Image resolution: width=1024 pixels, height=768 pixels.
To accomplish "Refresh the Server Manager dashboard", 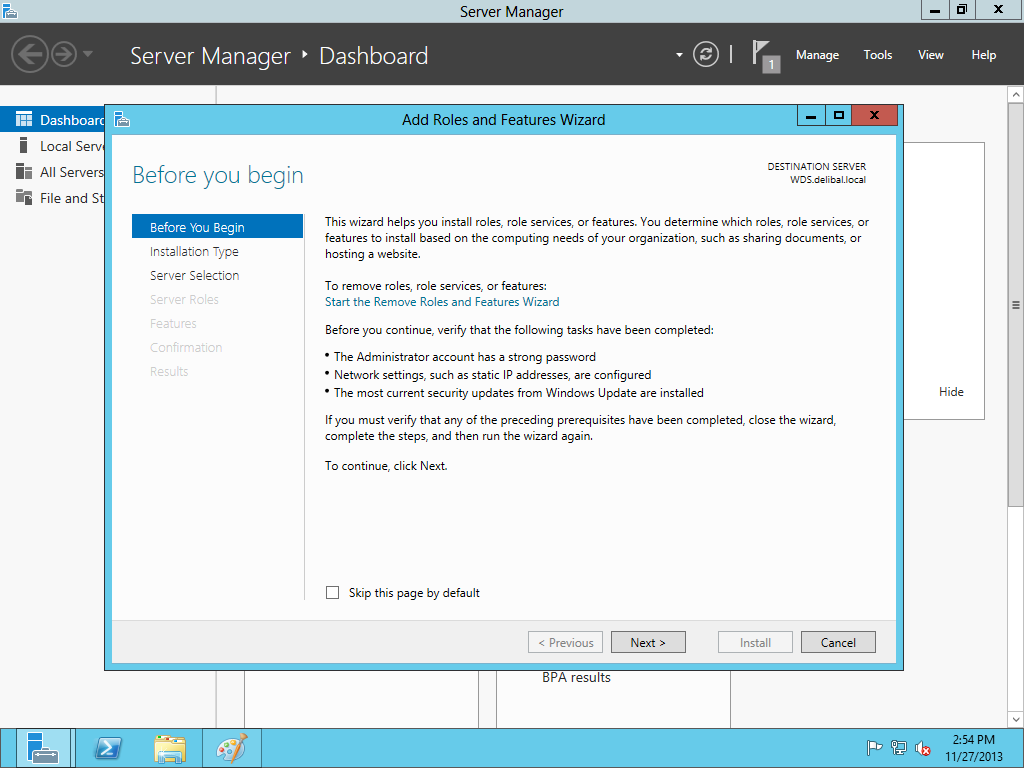I will [706, 54].
